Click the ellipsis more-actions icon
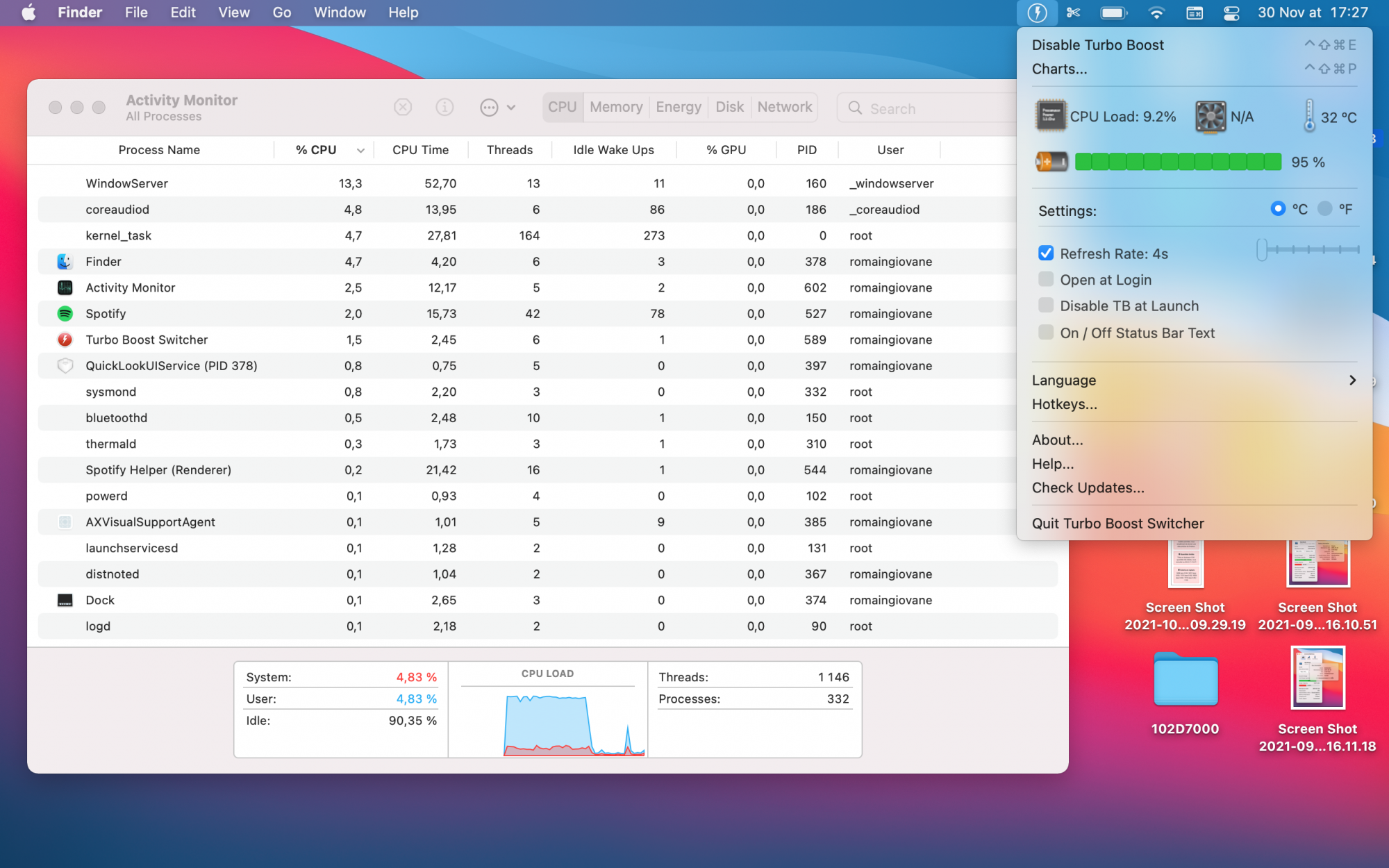Screen dimensions: 1389x868 click(489, 107)
